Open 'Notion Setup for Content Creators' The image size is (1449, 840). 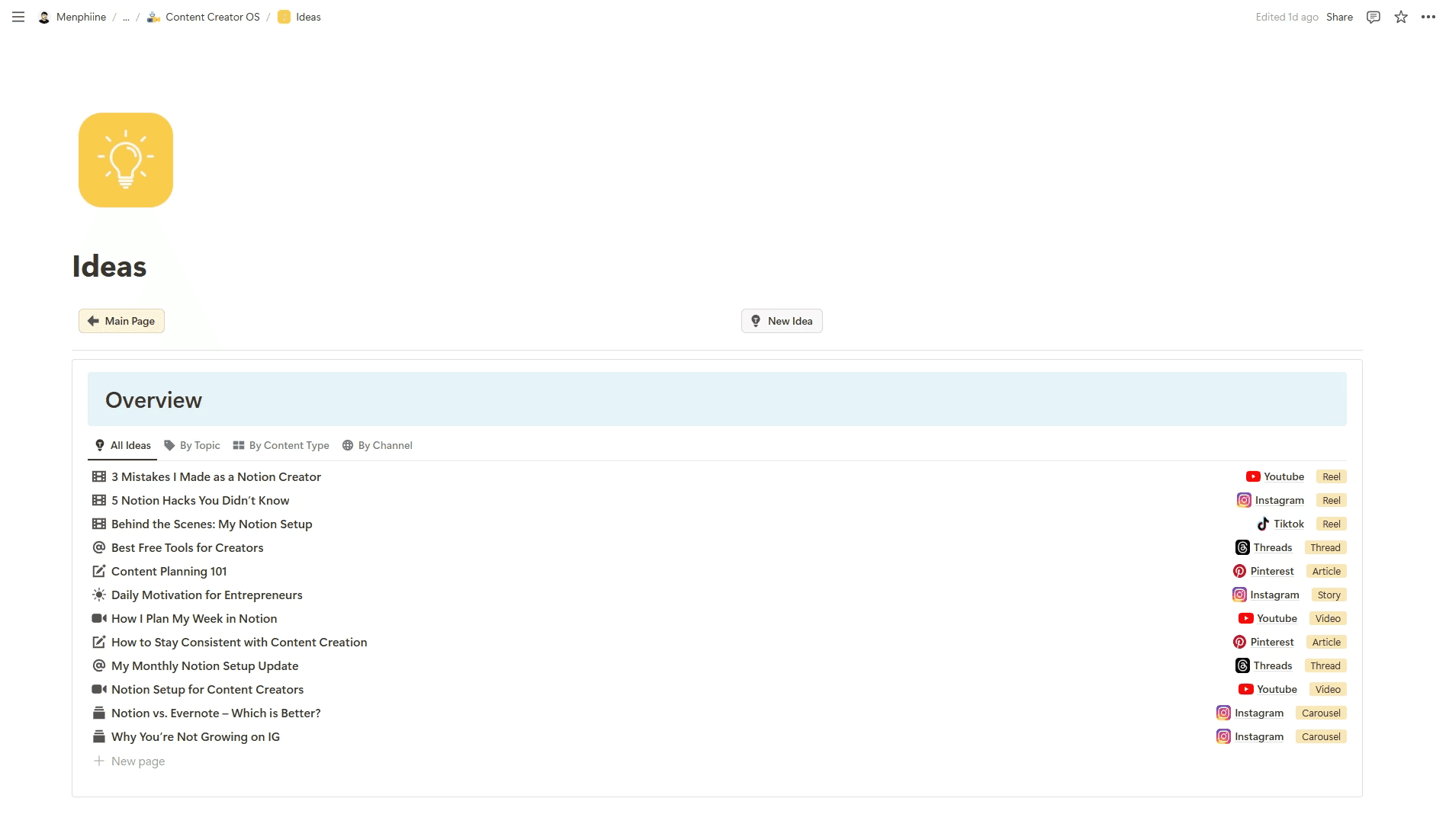click(x=207, y=689)
